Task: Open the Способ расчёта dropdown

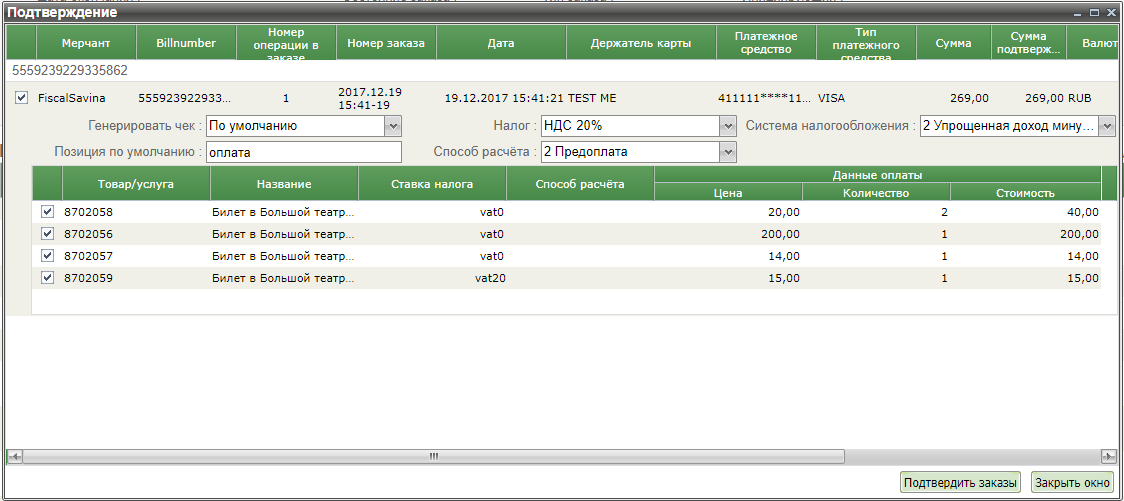Action: (x=728, y=152)
